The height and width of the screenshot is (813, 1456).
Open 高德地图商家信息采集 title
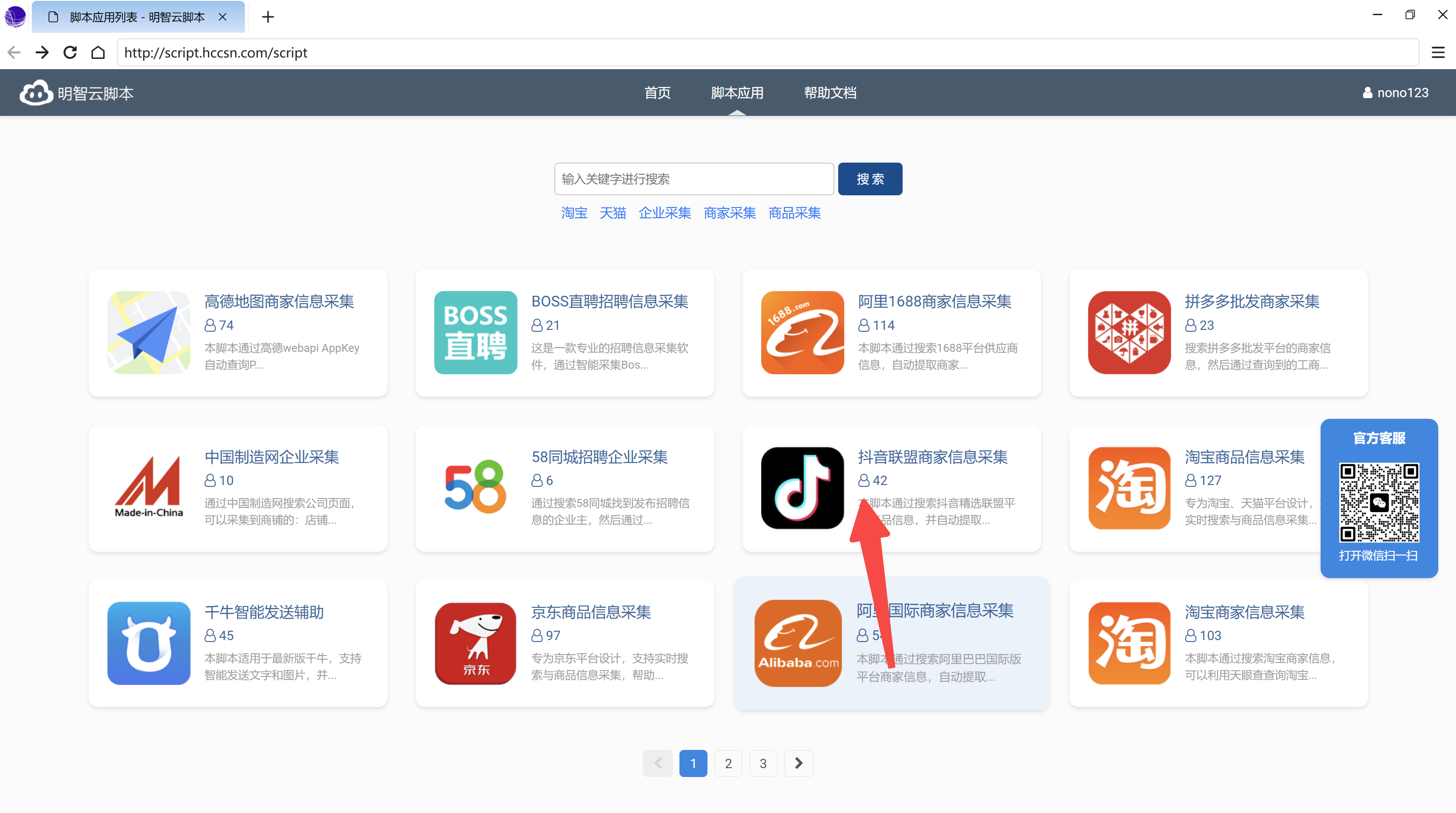[279, 301]
